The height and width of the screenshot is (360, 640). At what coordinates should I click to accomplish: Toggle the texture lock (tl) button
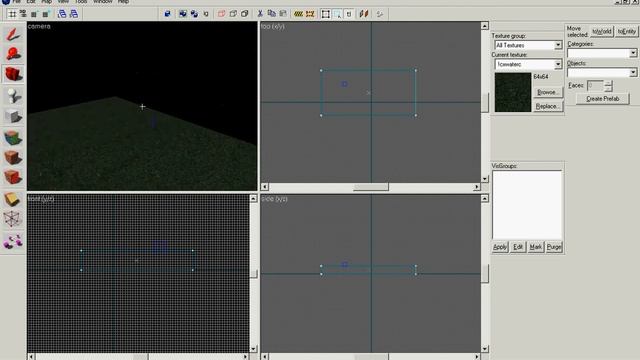[x=349, y=14]
